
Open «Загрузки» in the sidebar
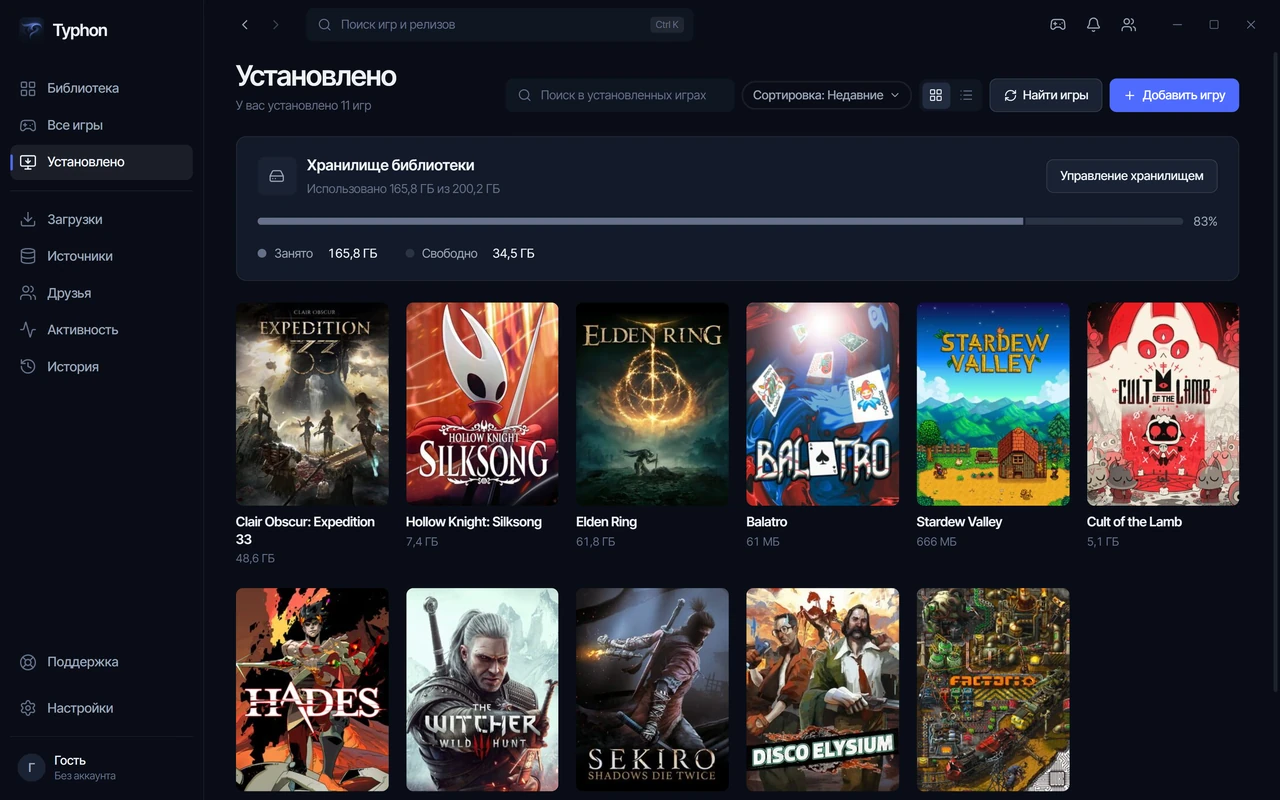click(x=101, y=219)
